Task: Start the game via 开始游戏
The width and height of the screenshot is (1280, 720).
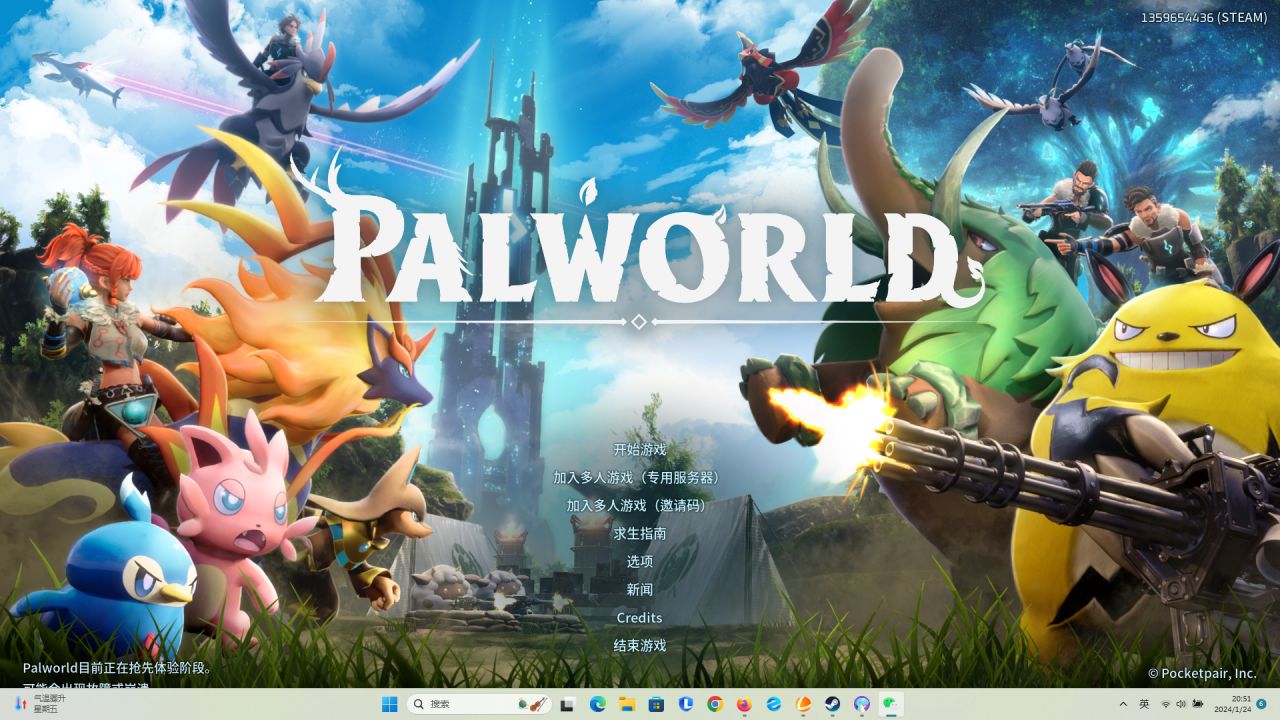Action: 640,450
